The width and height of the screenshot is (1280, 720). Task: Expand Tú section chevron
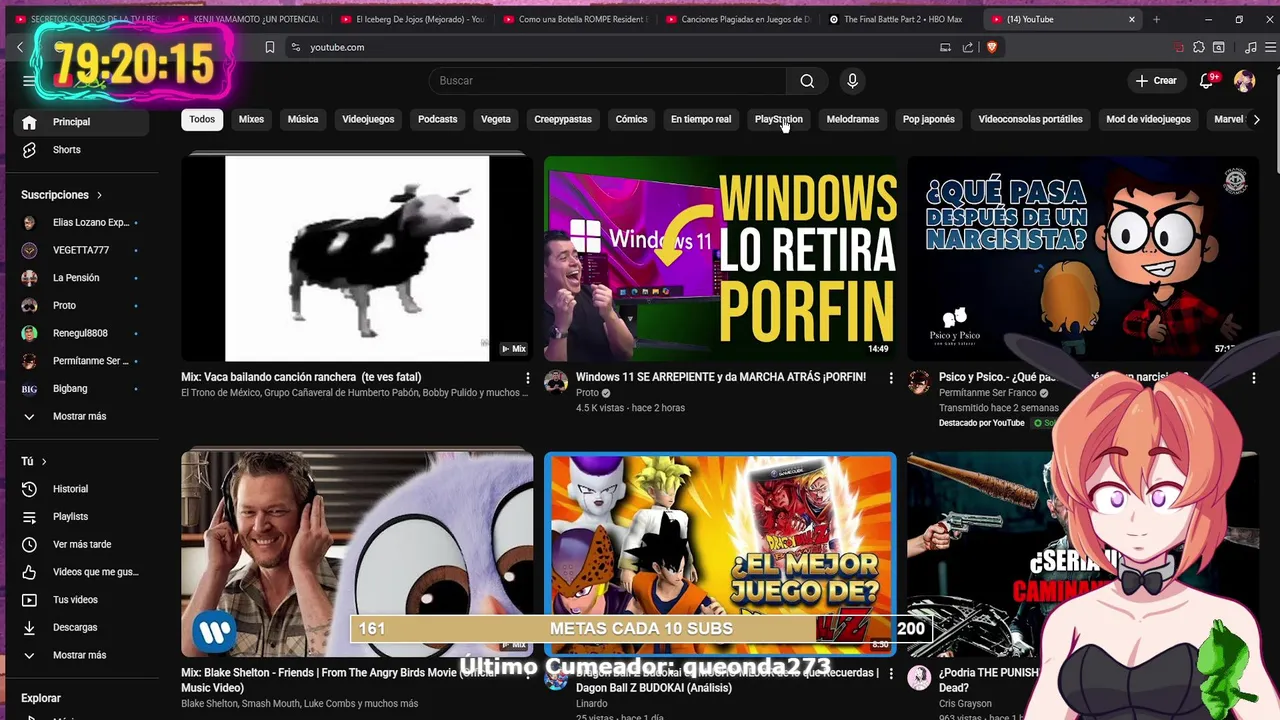44,461
